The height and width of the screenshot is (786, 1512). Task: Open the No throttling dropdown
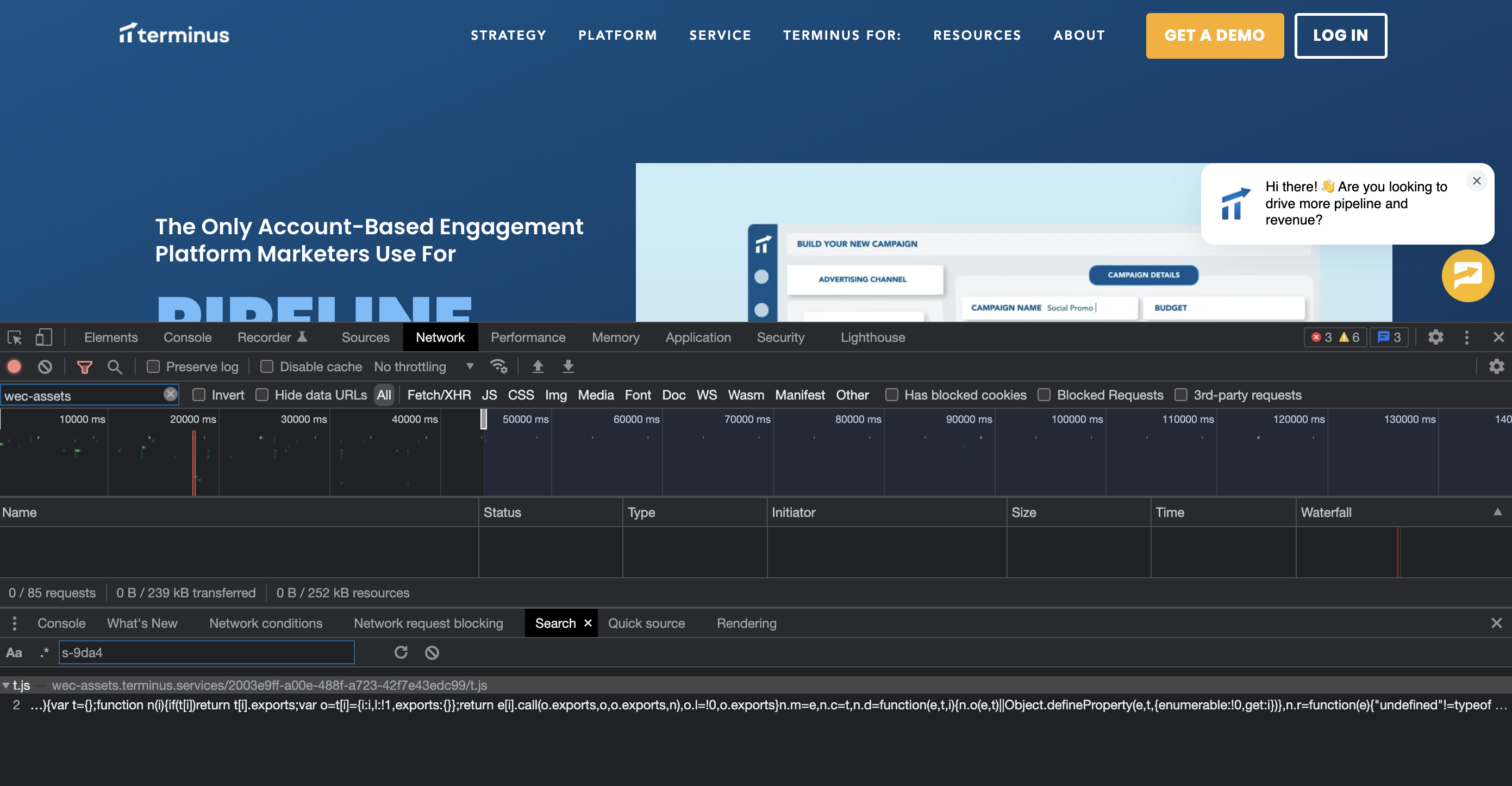tap(424, 367)
